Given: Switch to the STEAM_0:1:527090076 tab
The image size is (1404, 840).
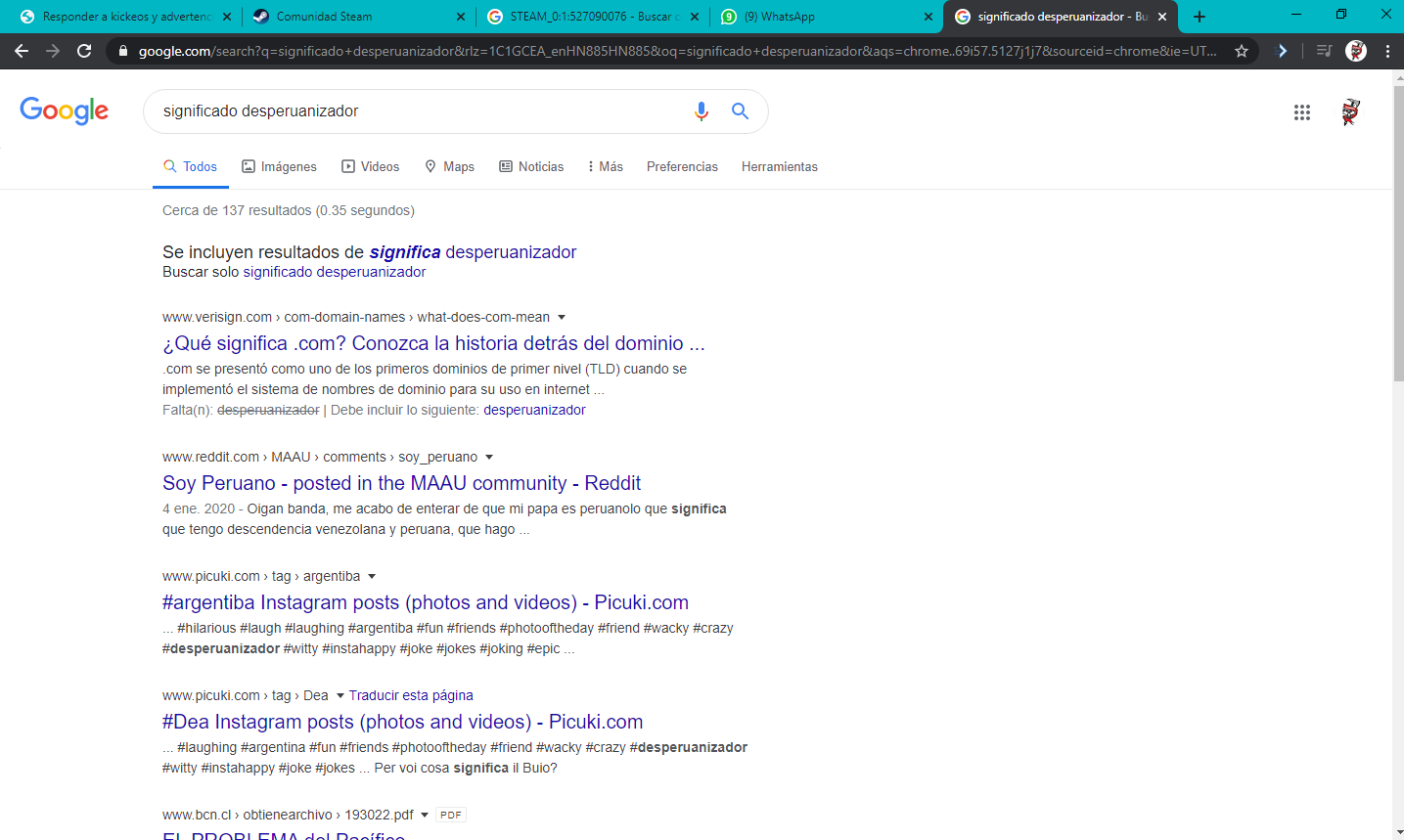Looking at the screenshot, I should tap(592, 17).
